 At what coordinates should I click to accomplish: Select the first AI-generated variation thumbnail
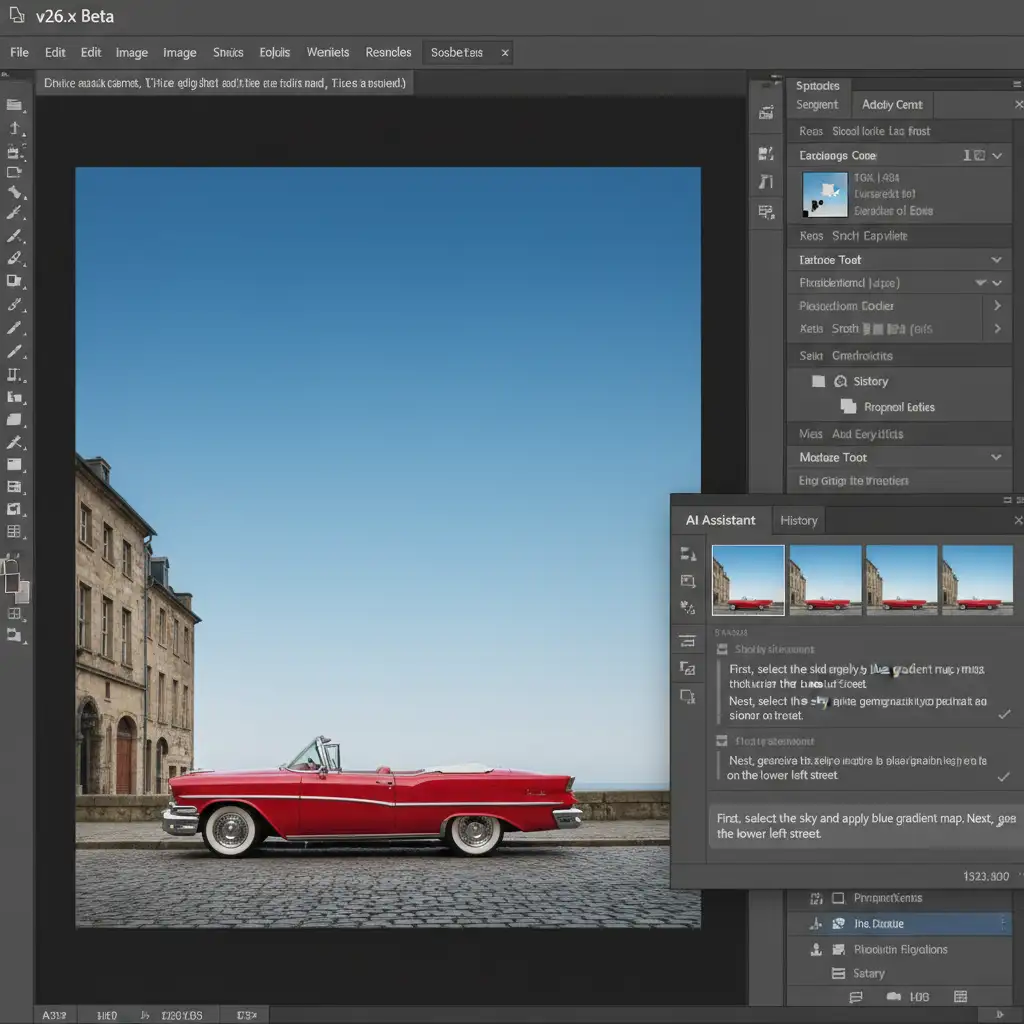pyautogui.click(x=747, y=579)
